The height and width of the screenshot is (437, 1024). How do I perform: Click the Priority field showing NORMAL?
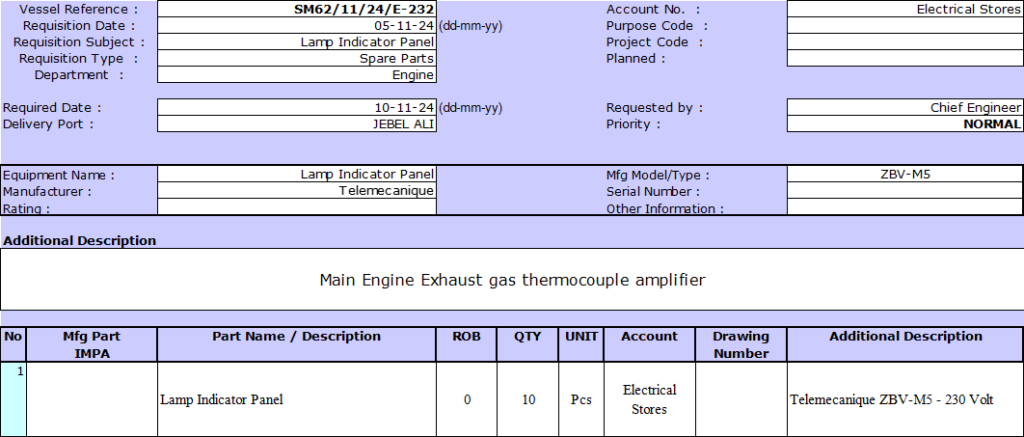pos(905,124)
